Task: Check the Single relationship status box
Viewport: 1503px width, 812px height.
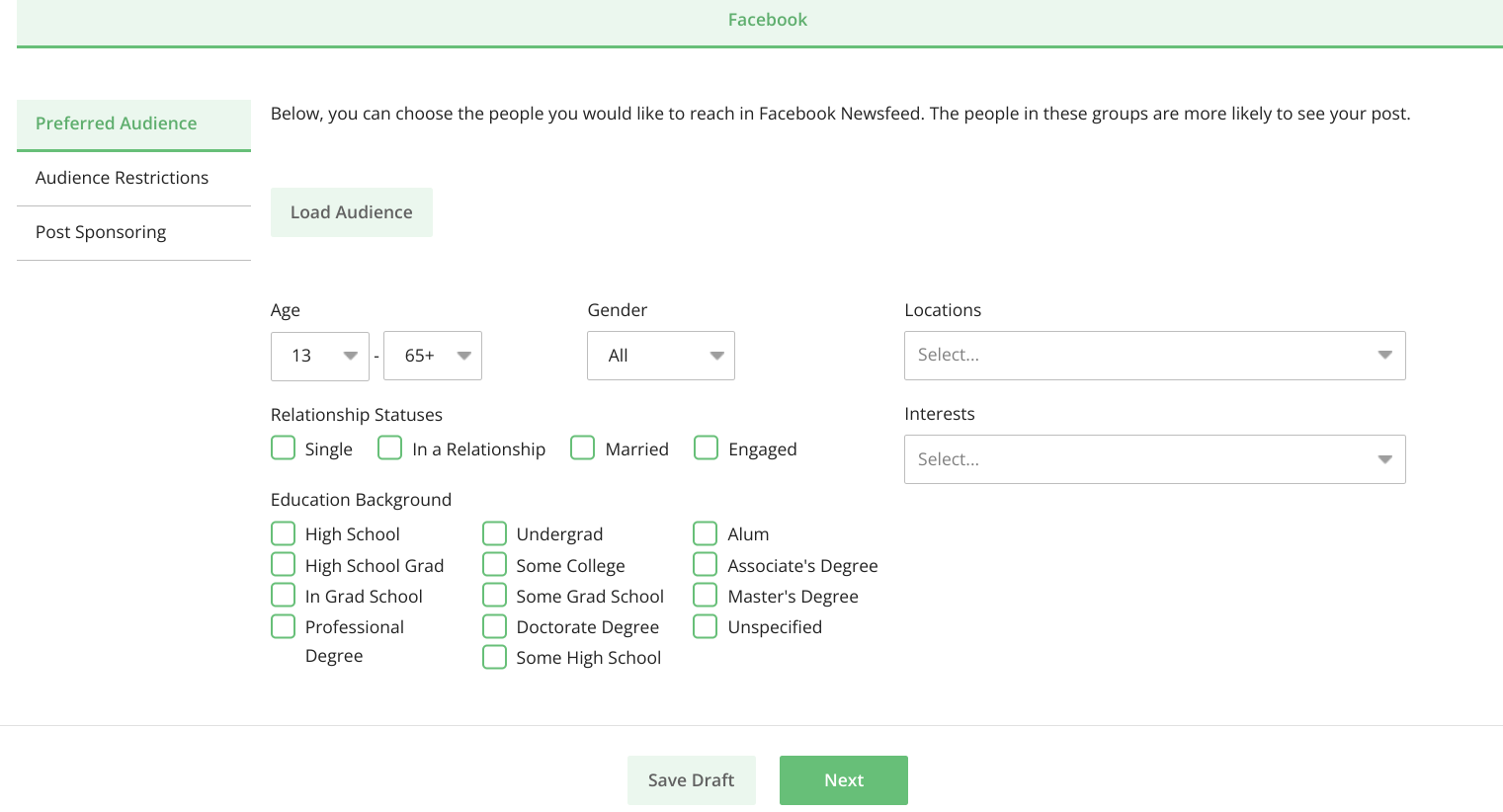Action: click(284, 448)
